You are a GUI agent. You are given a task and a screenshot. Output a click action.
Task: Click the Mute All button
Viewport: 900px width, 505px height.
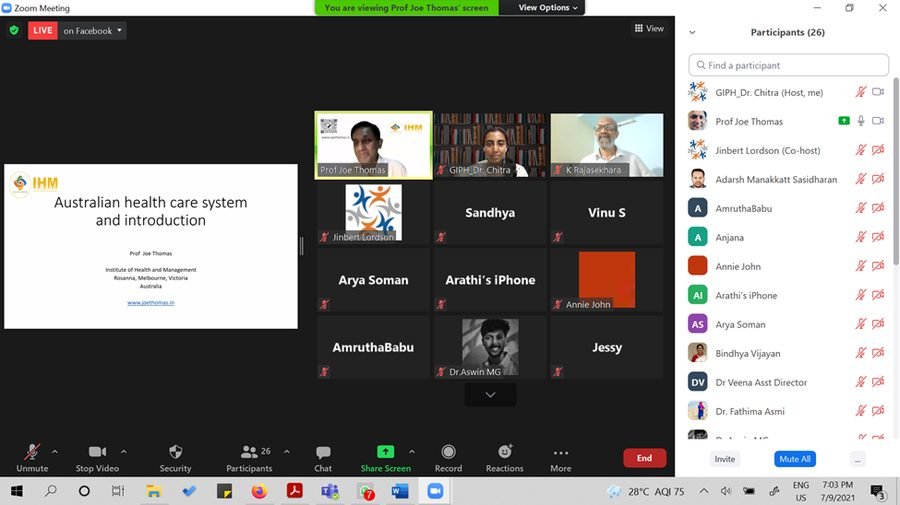click(795, 459)
